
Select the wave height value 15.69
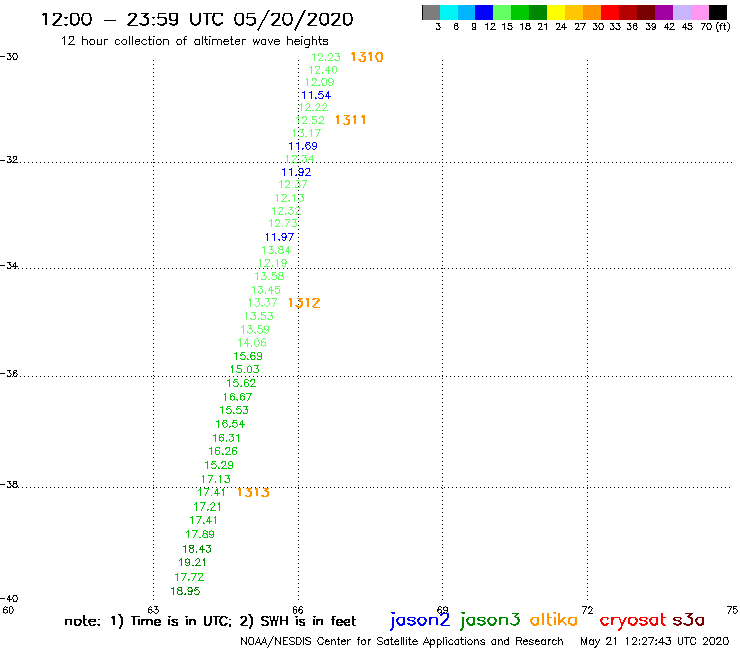(248, 356)
